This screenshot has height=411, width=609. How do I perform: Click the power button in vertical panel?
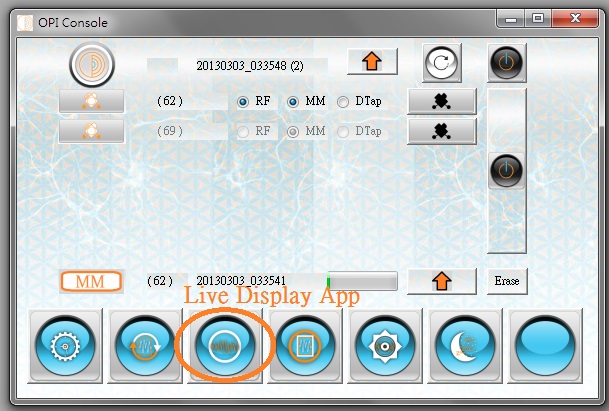(506, 171)
